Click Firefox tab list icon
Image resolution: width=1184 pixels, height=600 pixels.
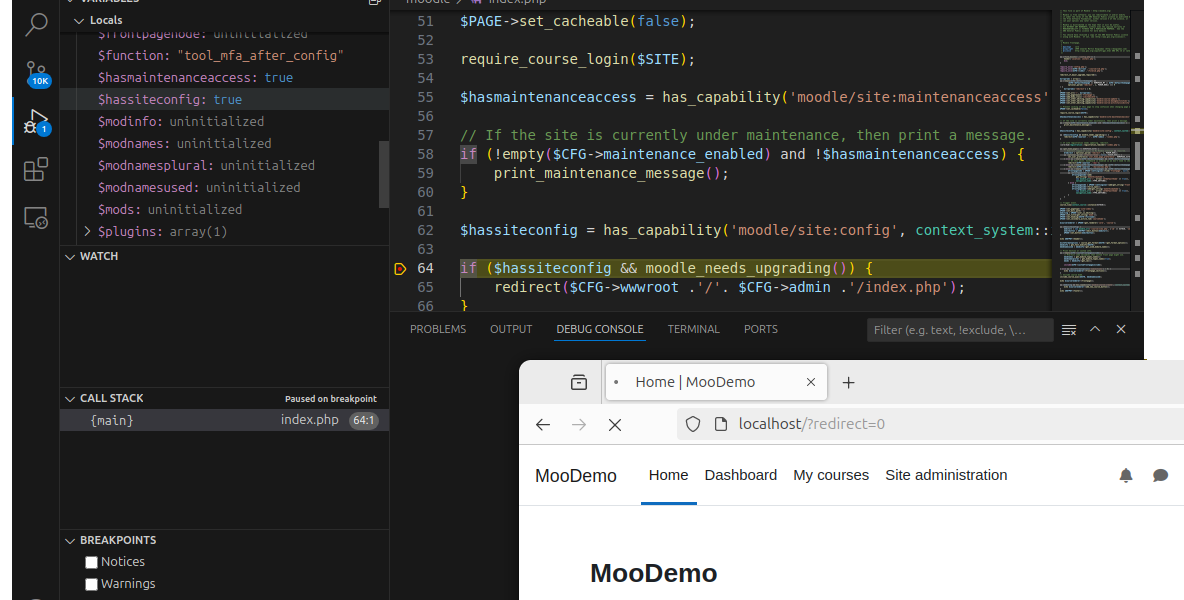pyautogui.click(x=578, y=382)
